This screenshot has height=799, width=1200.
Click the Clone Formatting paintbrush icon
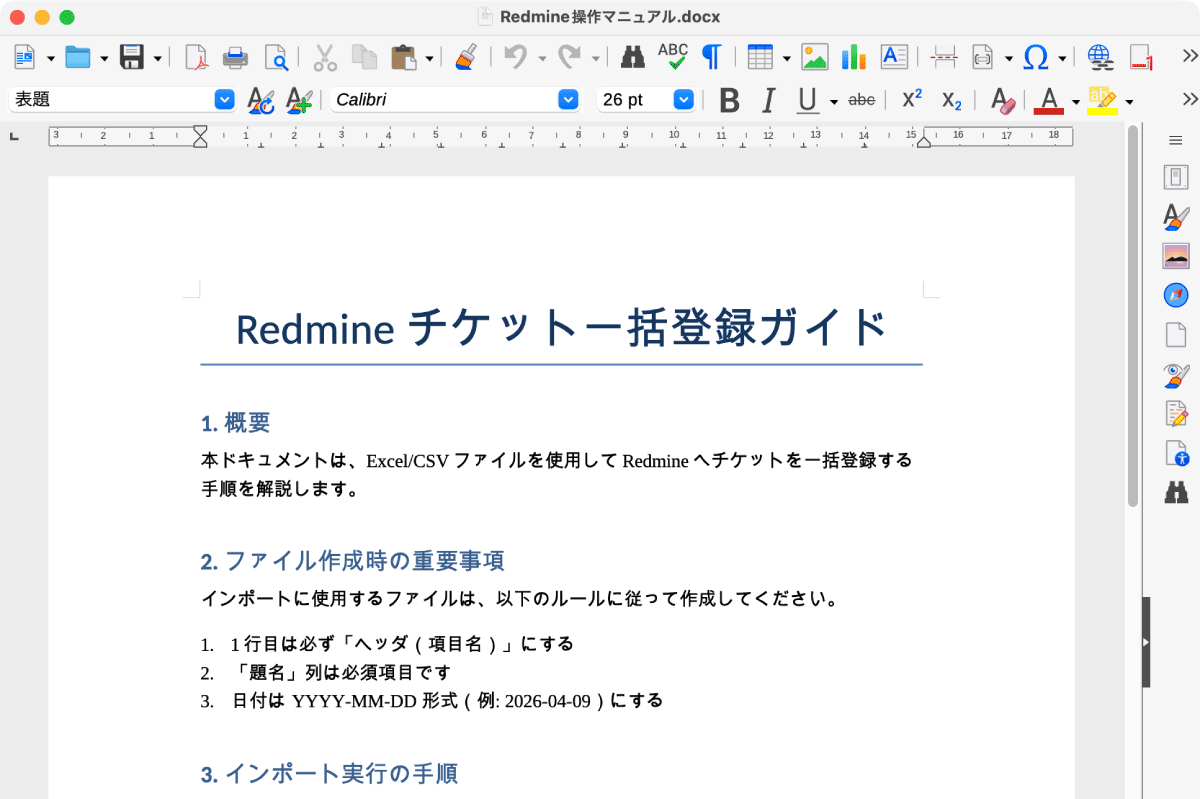coord(465,57)
